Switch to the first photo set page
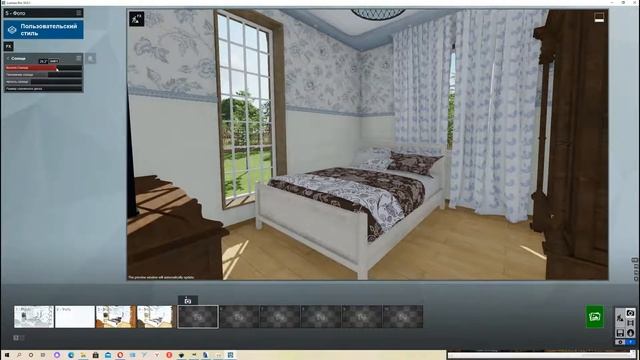The height and width of the screenshot is (360, 640). (x=16, y=338)
